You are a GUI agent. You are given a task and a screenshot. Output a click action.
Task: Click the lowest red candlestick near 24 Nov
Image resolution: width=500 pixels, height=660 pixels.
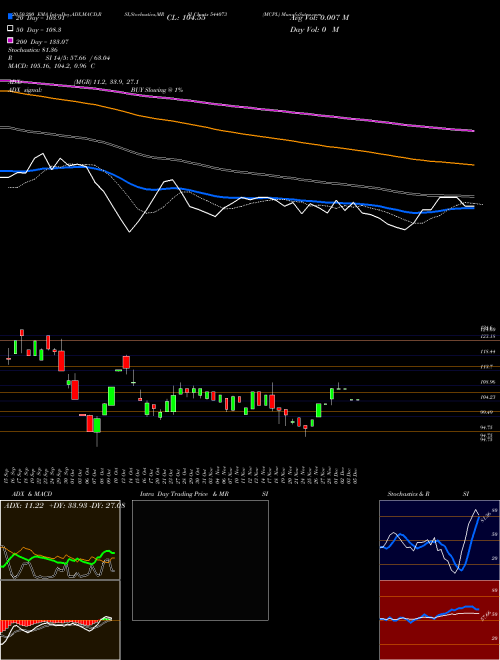[305, 427]
